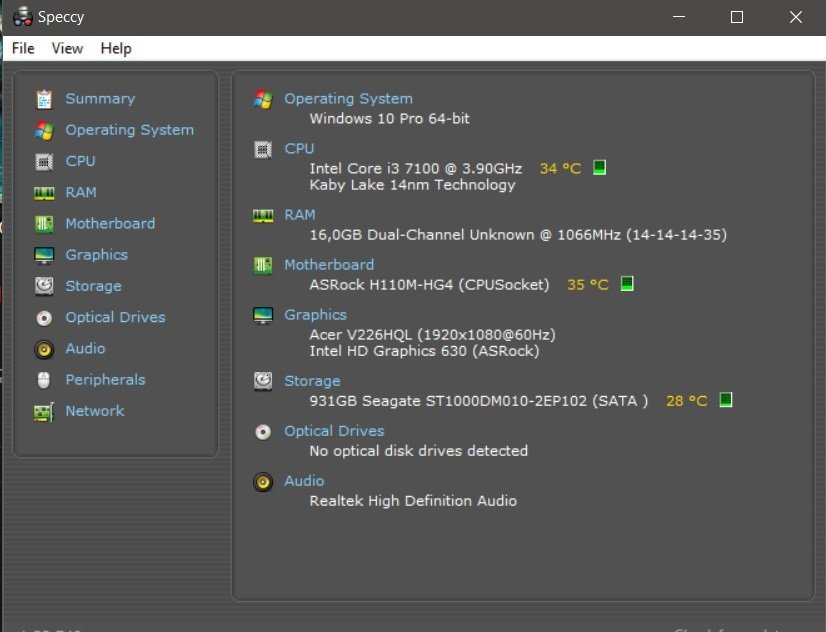Open Audio section via speaker icon

point(44,349)
